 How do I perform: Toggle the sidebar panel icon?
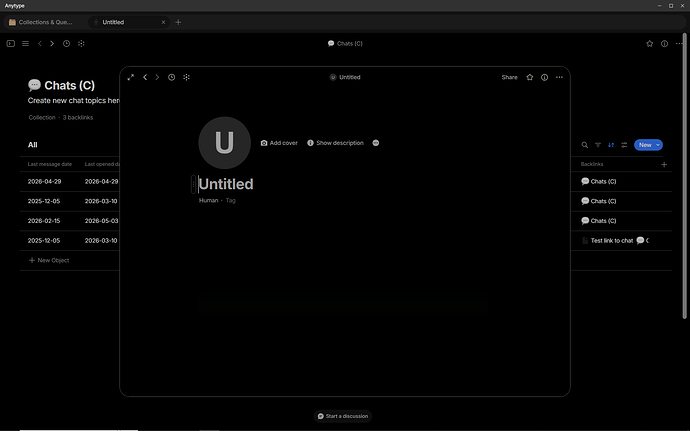11,44
